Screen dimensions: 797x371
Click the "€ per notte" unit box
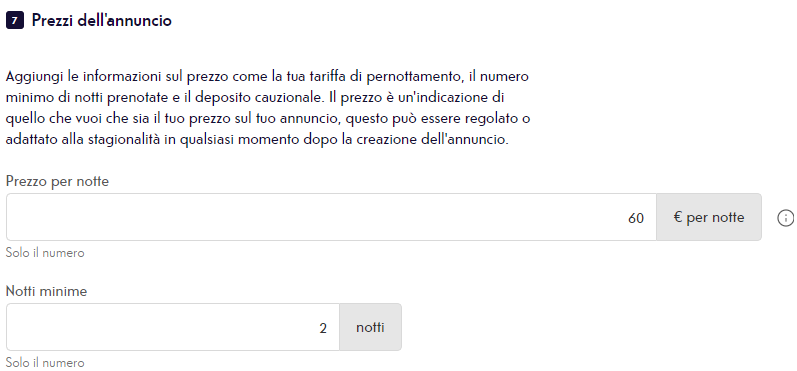click(709, 217)
